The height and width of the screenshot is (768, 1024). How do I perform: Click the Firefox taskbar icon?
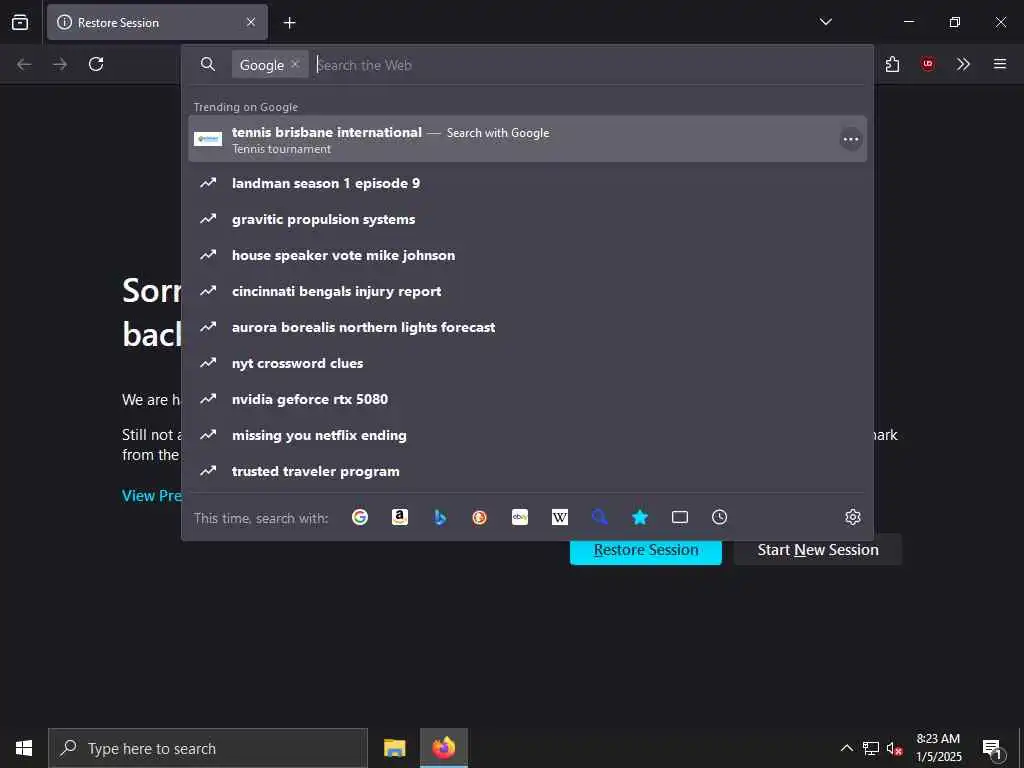point(443,748)
